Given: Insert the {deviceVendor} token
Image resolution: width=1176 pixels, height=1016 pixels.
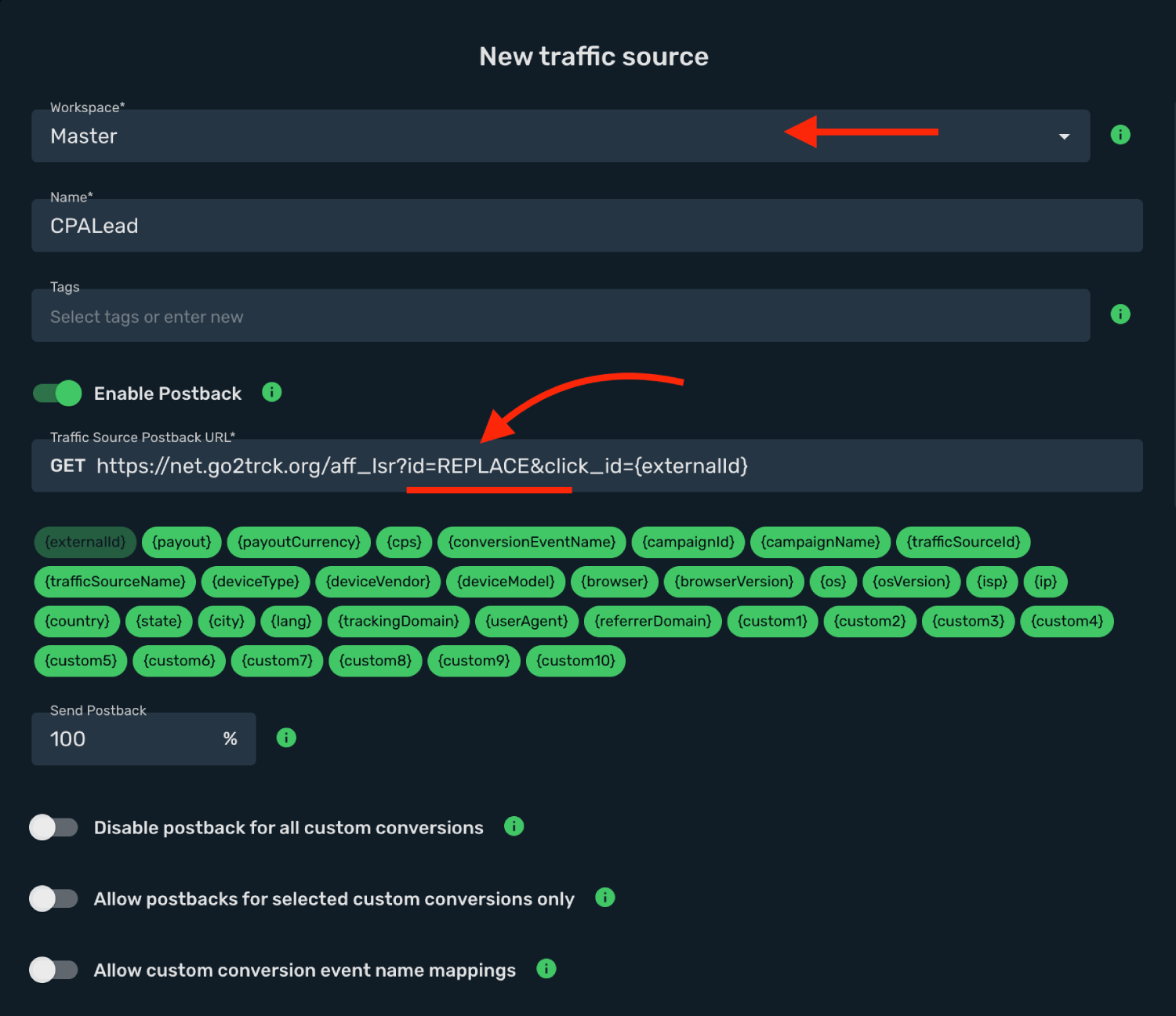Looking at the screenshot, I should pyautogui.click(x=378, y=582).
